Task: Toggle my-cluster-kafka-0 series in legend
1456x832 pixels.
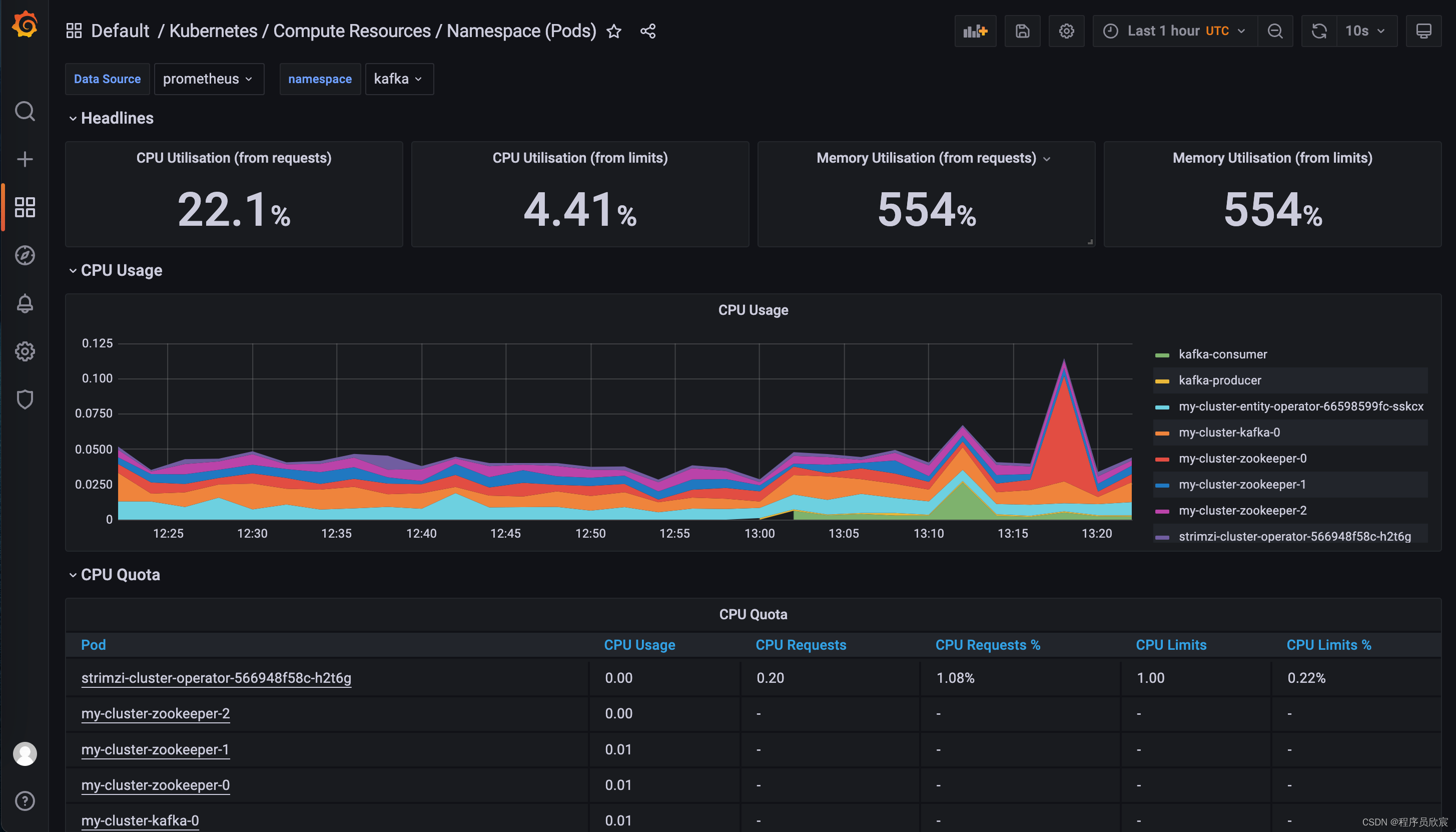Action: [1229, 433]
